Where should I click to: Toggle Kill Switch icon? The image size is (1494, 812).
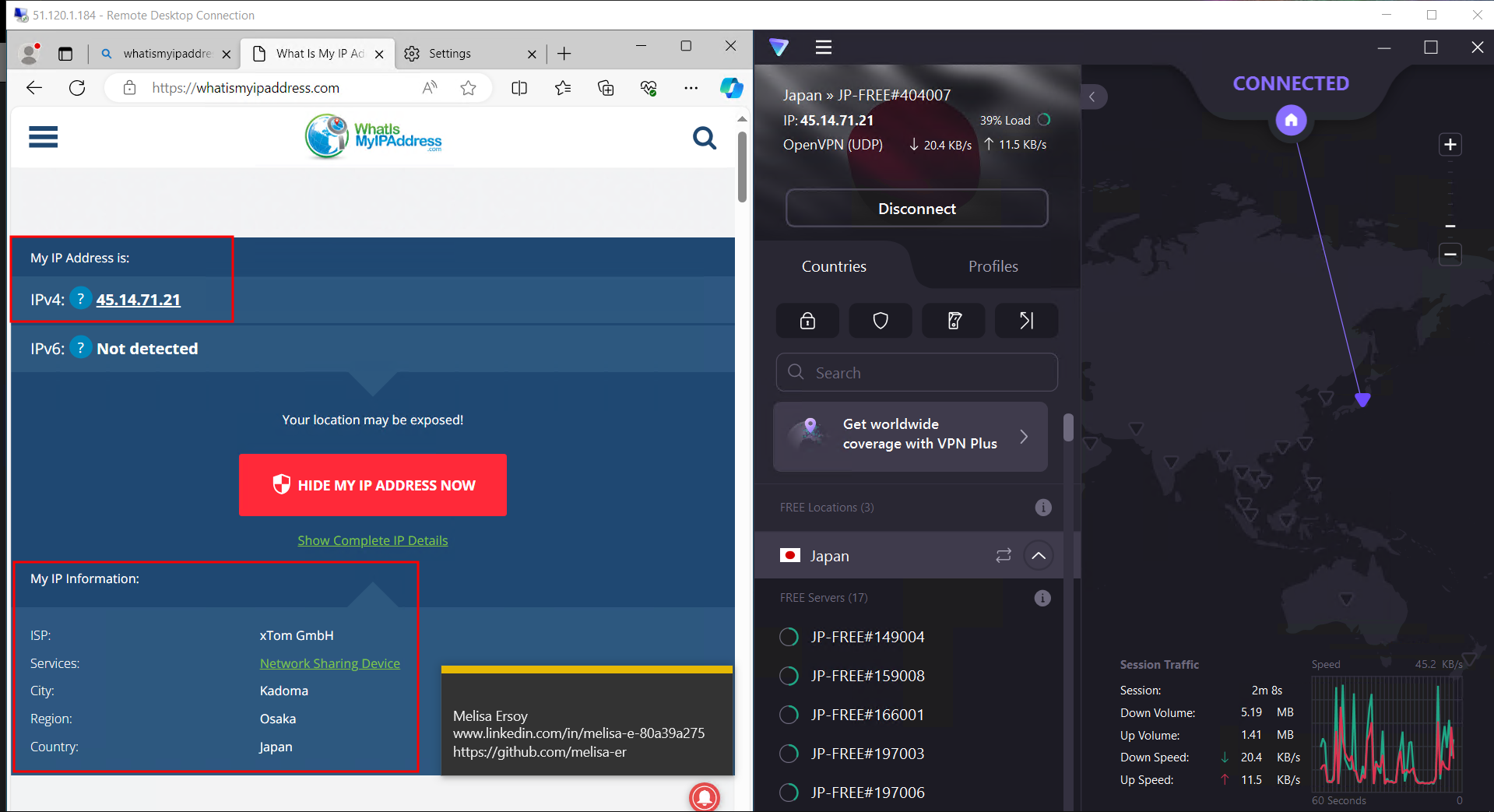(x=954, y=321)
